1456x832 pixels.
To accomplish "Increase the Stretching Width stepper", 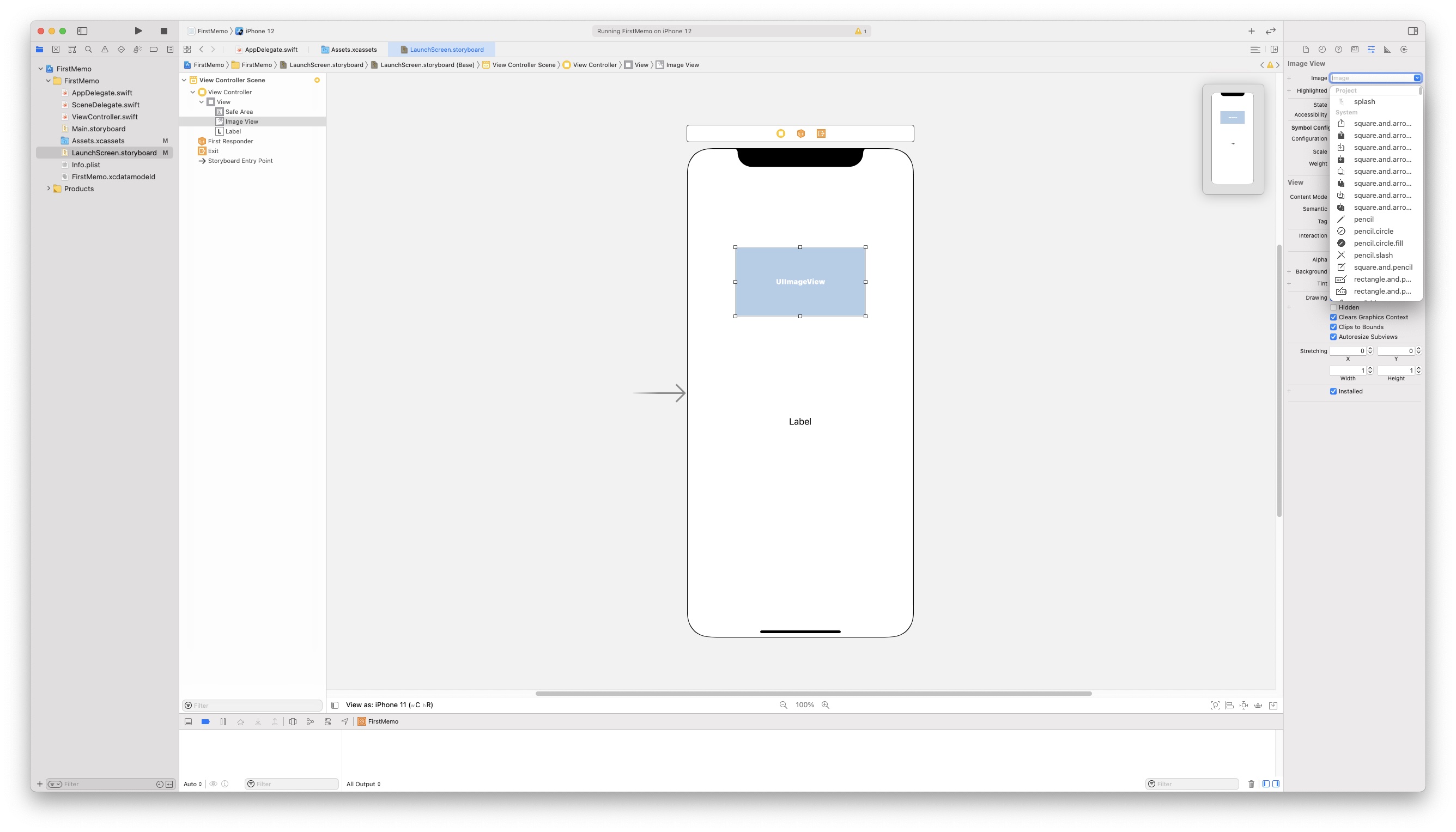I will pos(1370,368).
